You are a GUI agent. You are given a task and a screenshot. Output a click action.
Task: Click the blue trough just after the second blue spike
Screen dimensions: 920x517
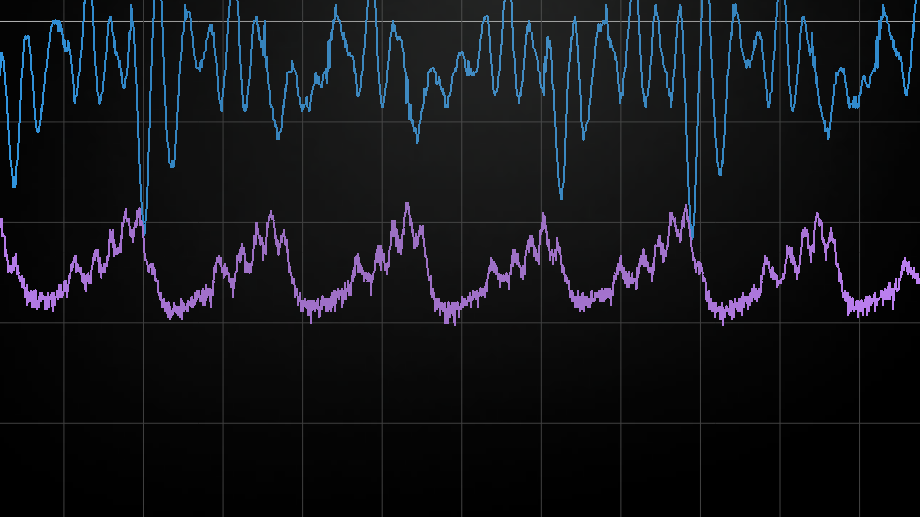coord(719,173)
